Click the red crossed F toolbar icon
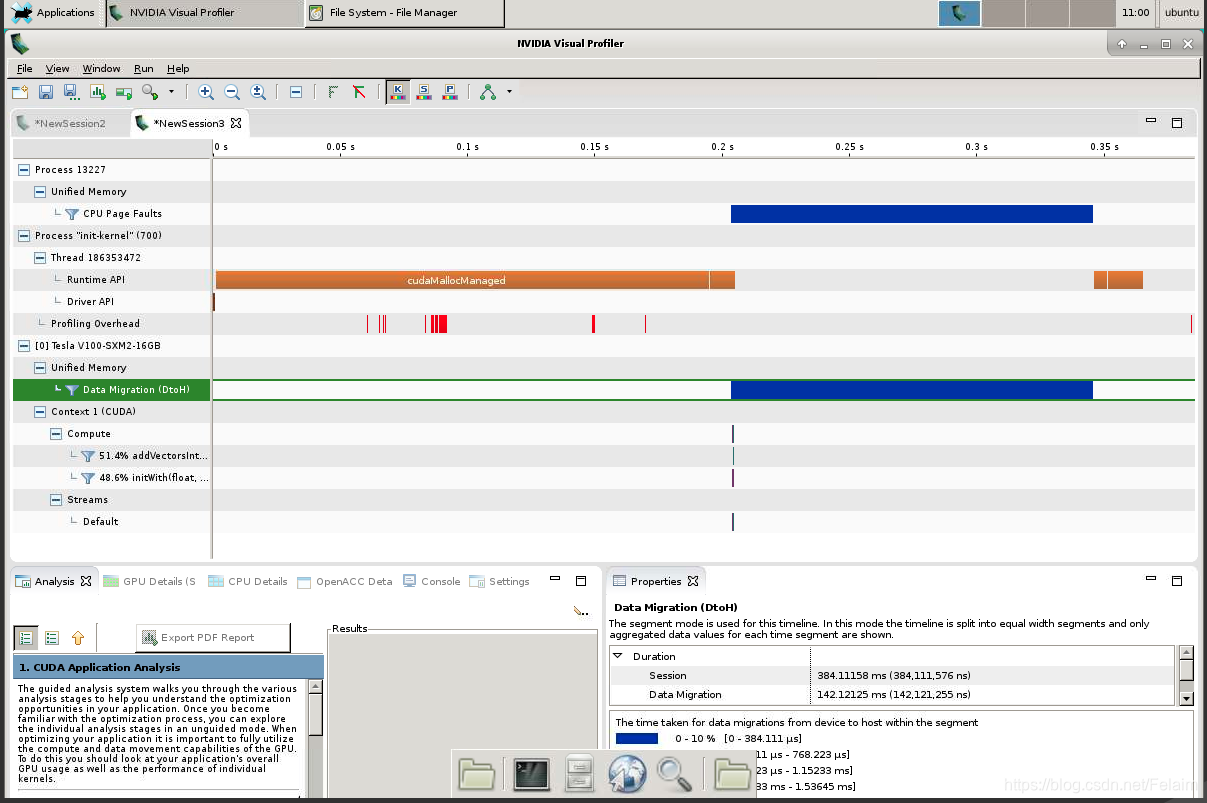This screenshot has width=1207, height=803. point(359,92)
